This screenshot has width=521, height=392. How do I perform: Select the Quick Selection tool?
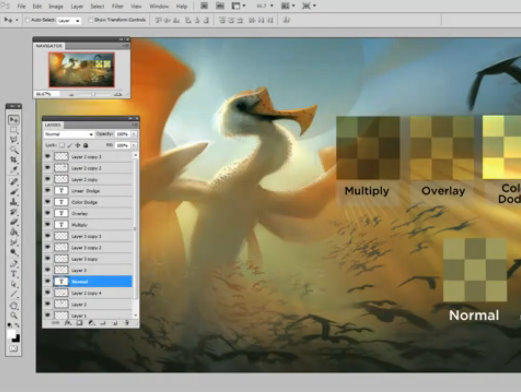pos(14,149)
